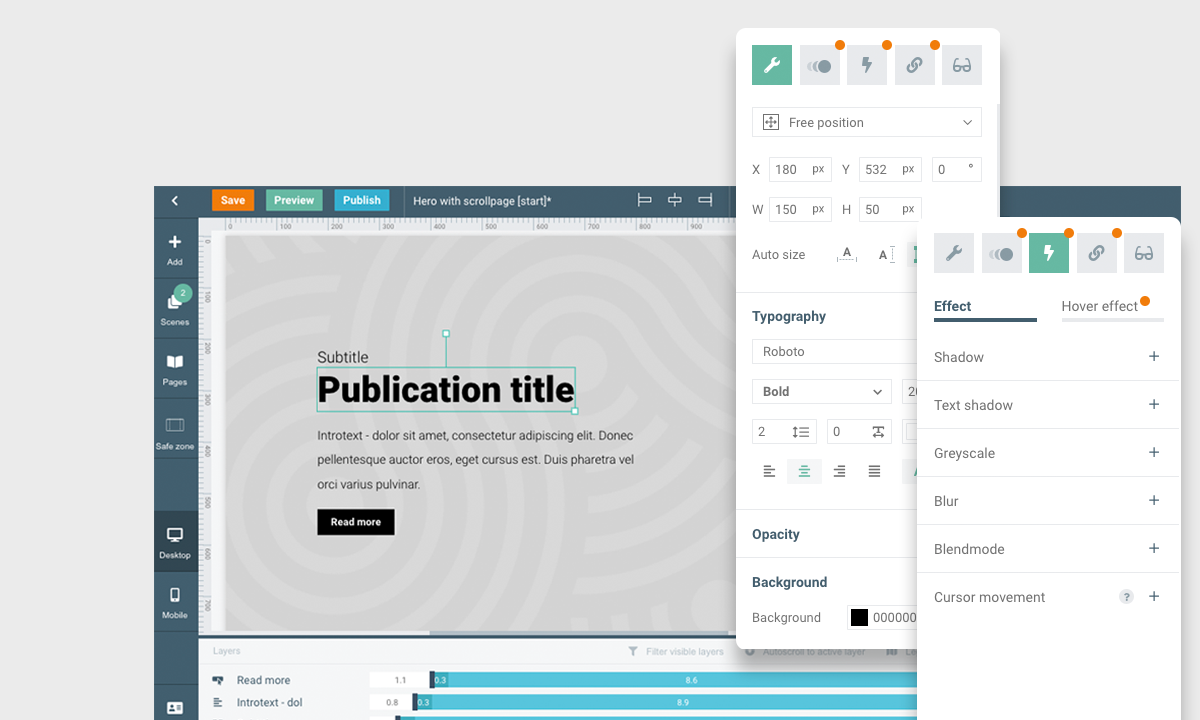The image size is (1200, 720).
Task: Select the glasses tab in Effect panel
Action: click(1144, 253)
